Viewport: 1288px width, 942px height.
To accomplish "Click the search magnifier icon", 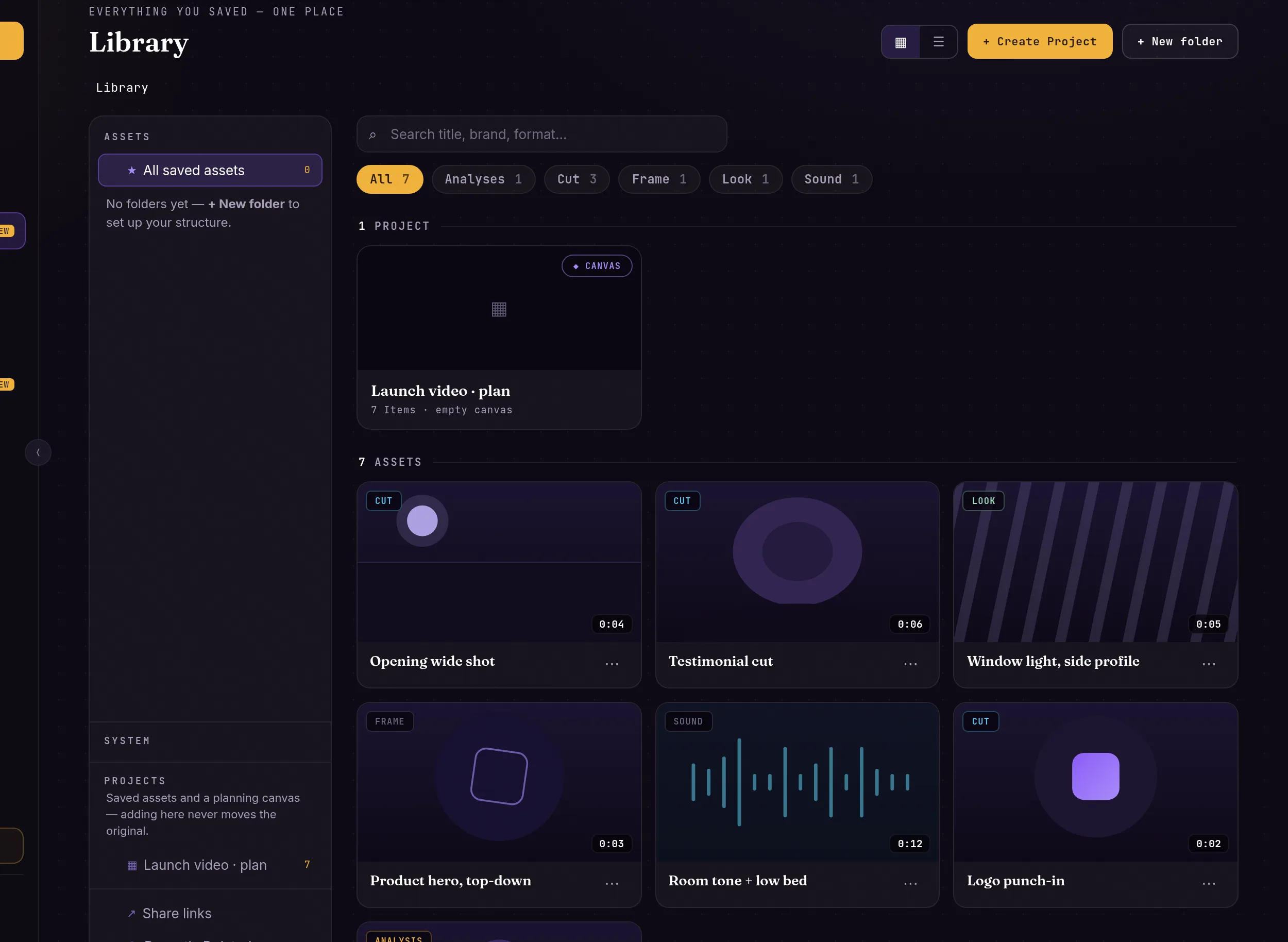I will pos(372,135).
